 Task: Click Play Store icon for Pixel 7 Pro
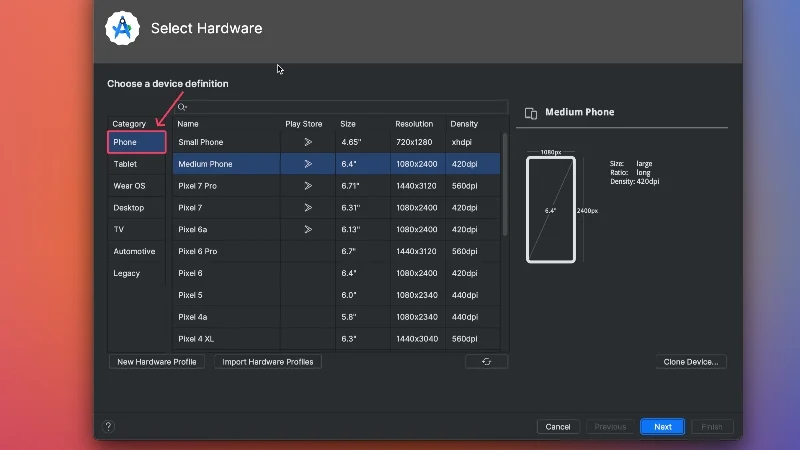point(308,186)
